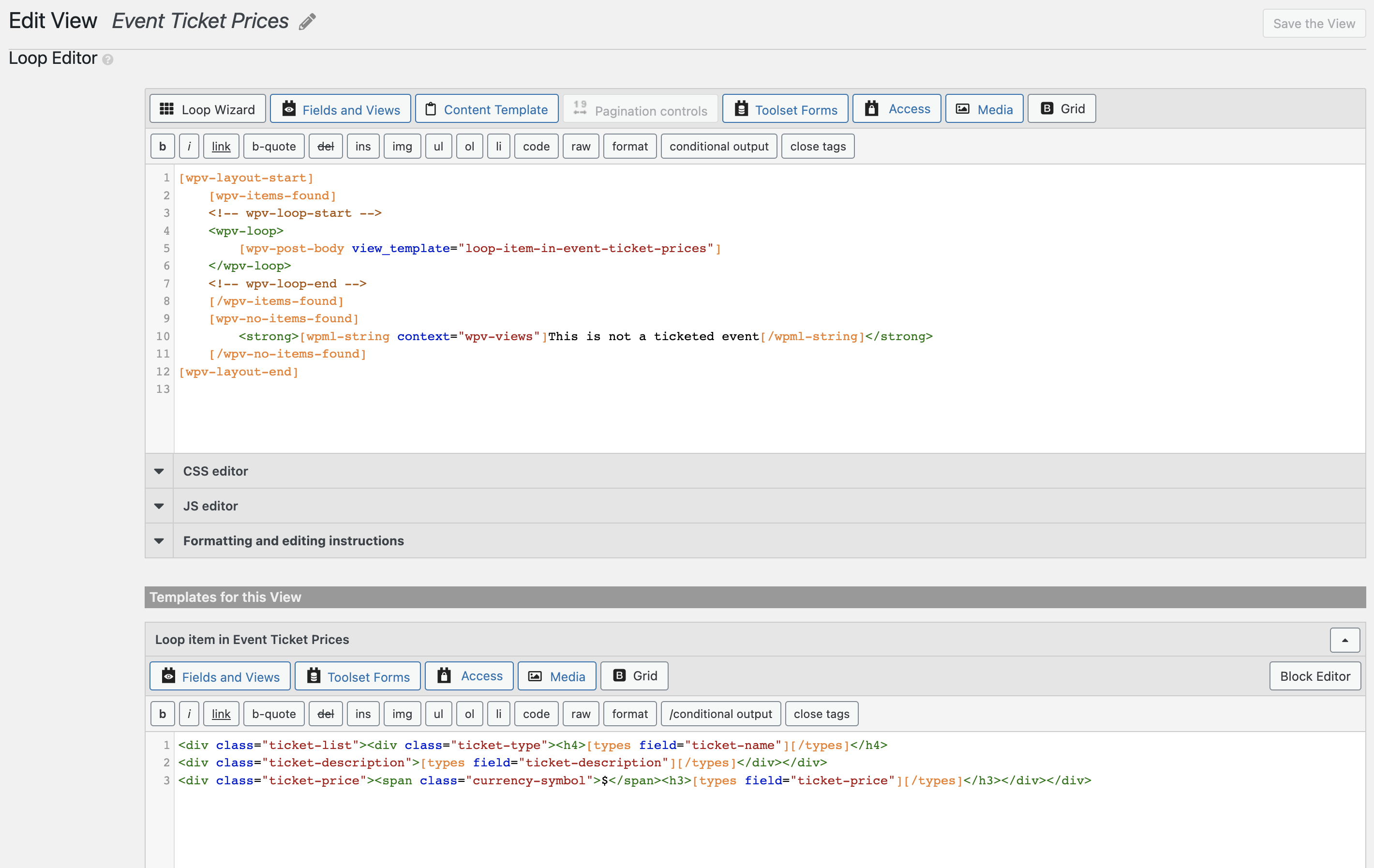Insert ins tag in template quicktags
The height and width of the screenshot is (868, 1374).
tap(363, 714)
